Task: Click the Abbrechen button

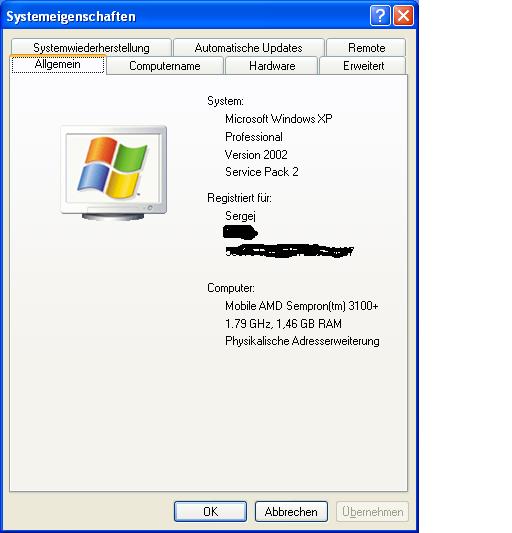Action: pyautogui.click(x=291, y=511)
